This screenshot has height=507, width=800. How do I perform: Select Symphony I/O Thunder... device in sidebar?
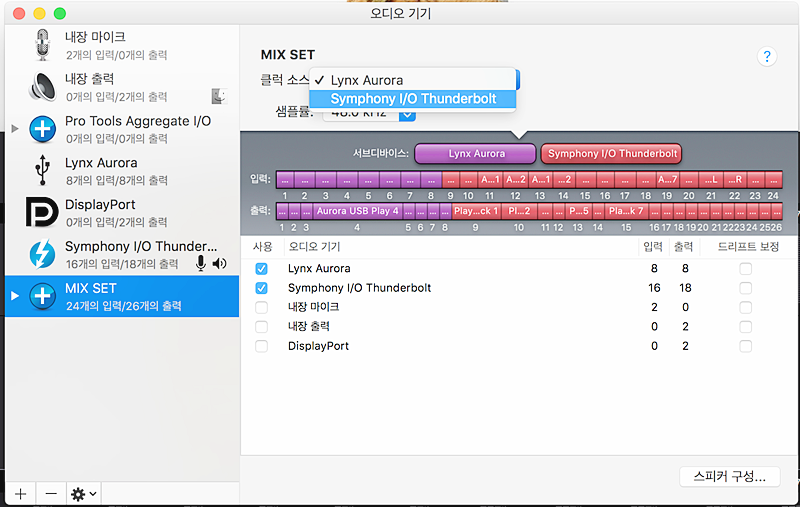pos(122,254)
